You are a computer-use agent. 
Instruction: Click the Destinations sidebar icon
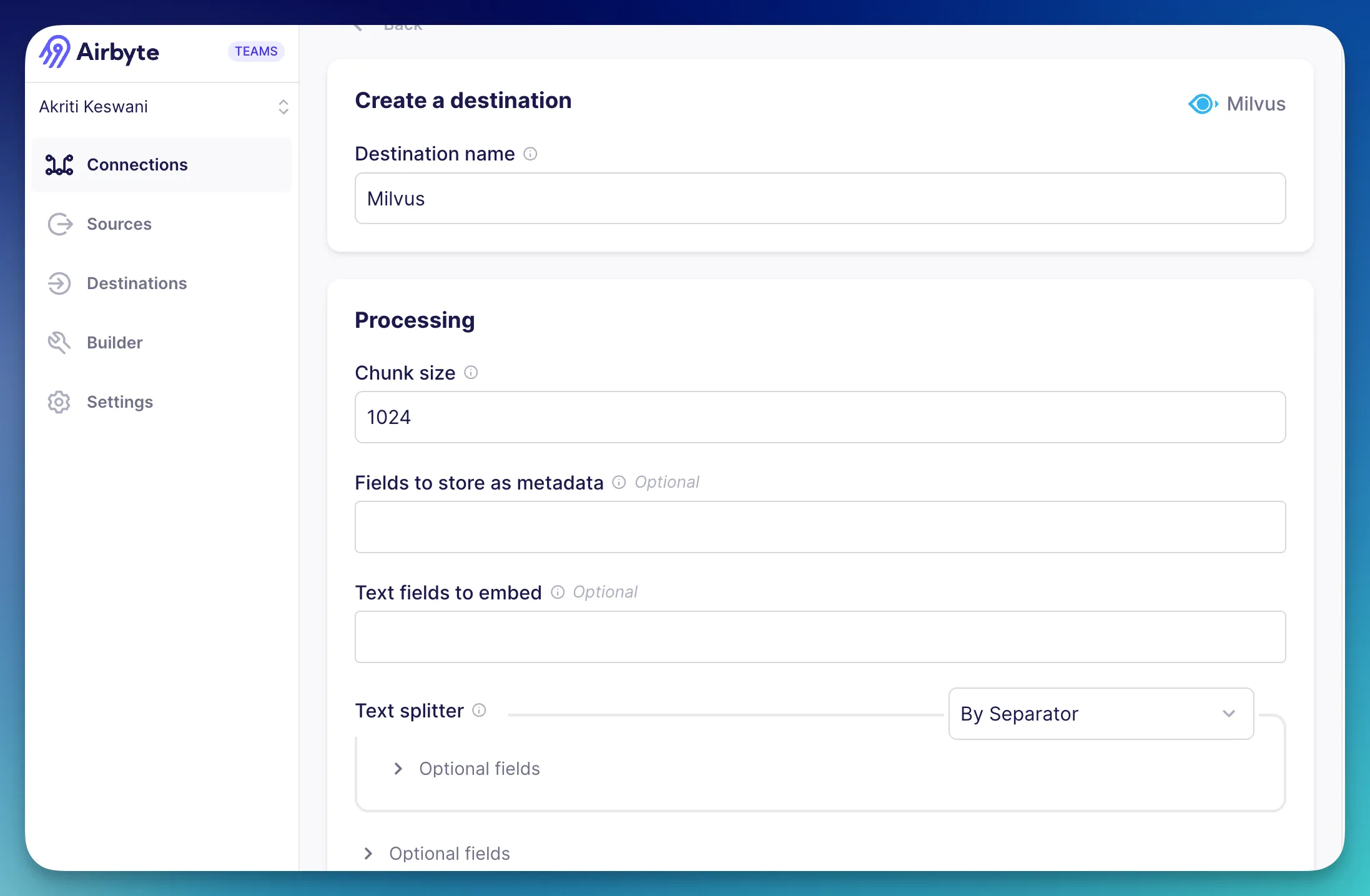(60, 283)
